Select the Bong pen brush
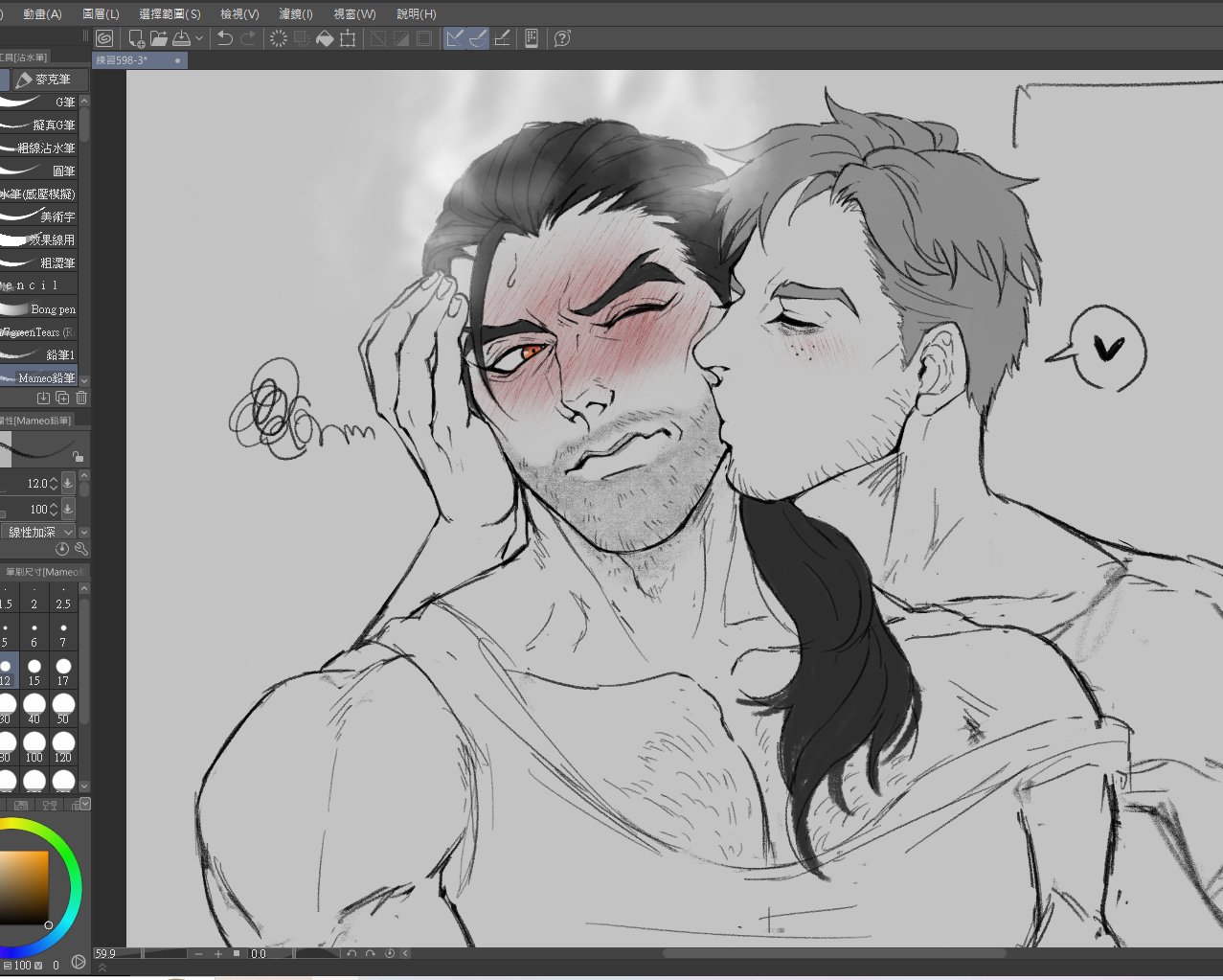The height and width of the screenshot is (980, 1223). 38,308
